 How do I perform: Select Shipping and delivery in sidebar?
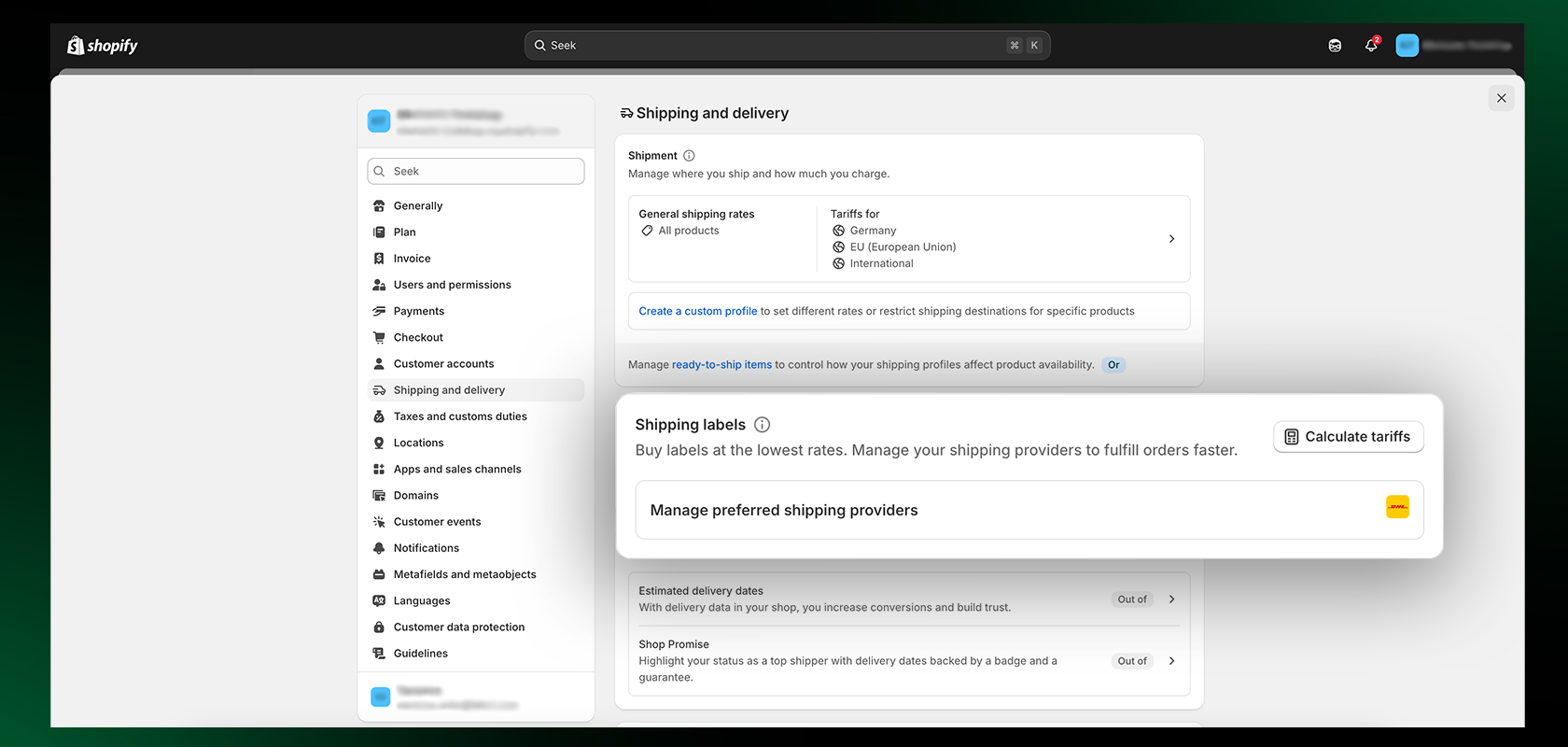476,390
